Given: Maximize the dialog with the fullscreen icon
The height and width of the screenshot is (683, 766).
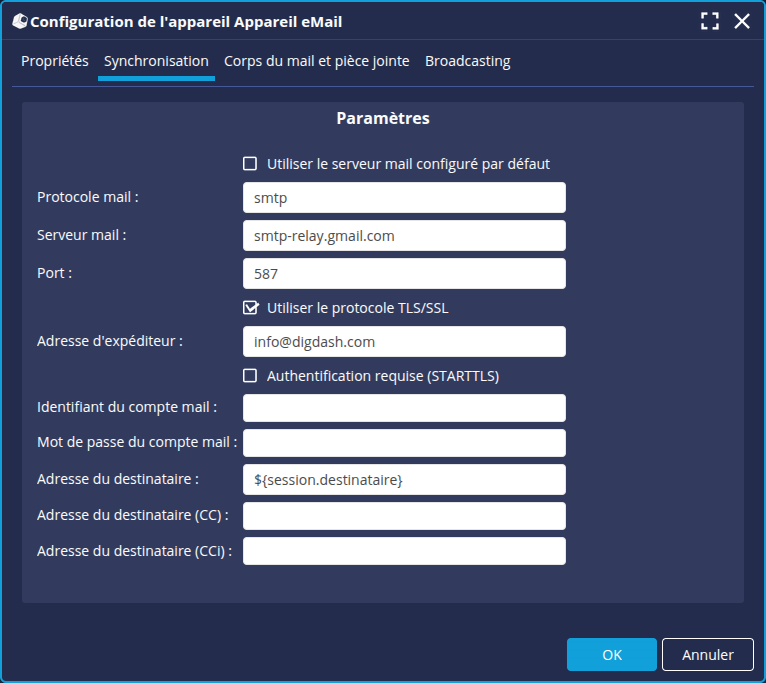Looking at the screenshot, I should [710, 21].
